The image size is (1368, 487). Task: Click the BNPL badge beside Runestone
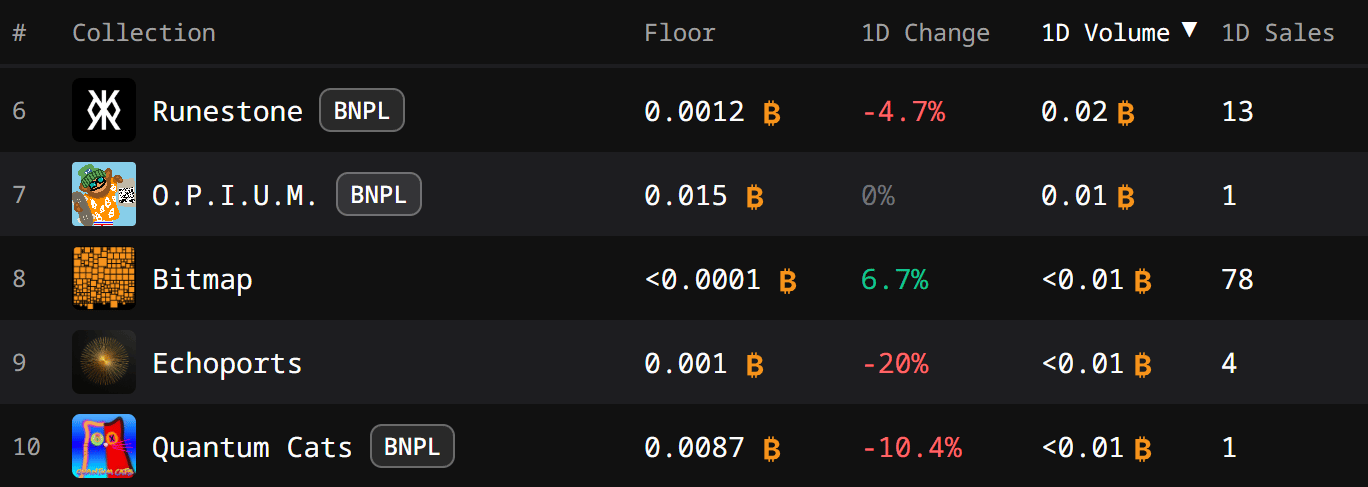362,110
